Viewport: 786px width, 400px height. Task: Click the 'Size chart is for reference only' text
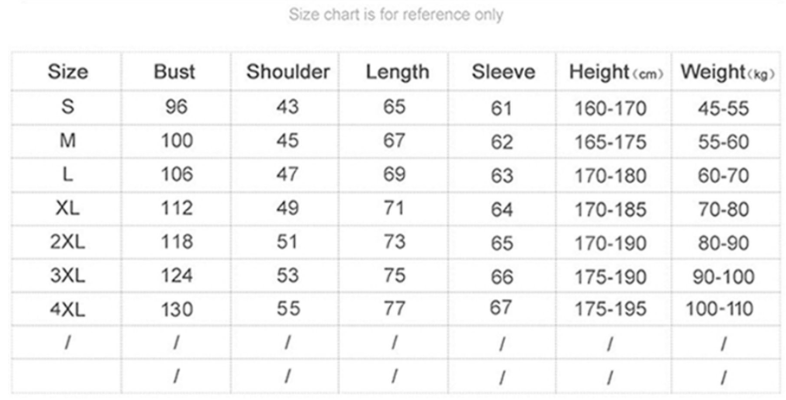[395, 15]
